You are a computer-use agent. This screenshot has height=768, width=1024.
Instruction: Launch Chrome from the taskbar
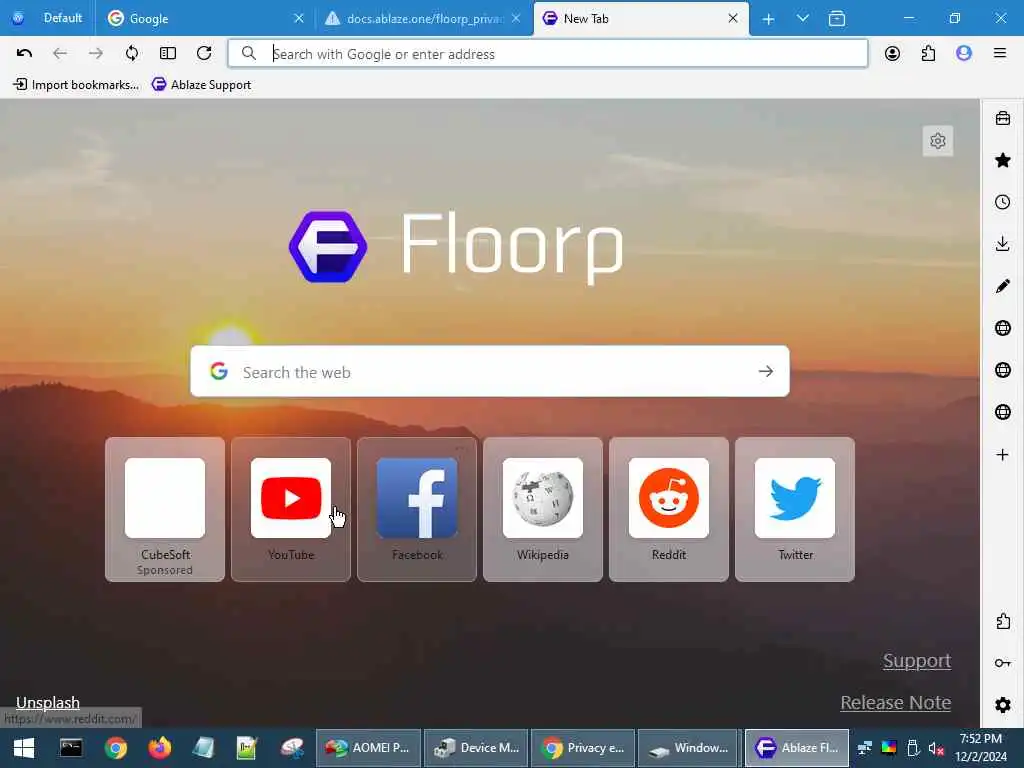(x=116, y=748)
